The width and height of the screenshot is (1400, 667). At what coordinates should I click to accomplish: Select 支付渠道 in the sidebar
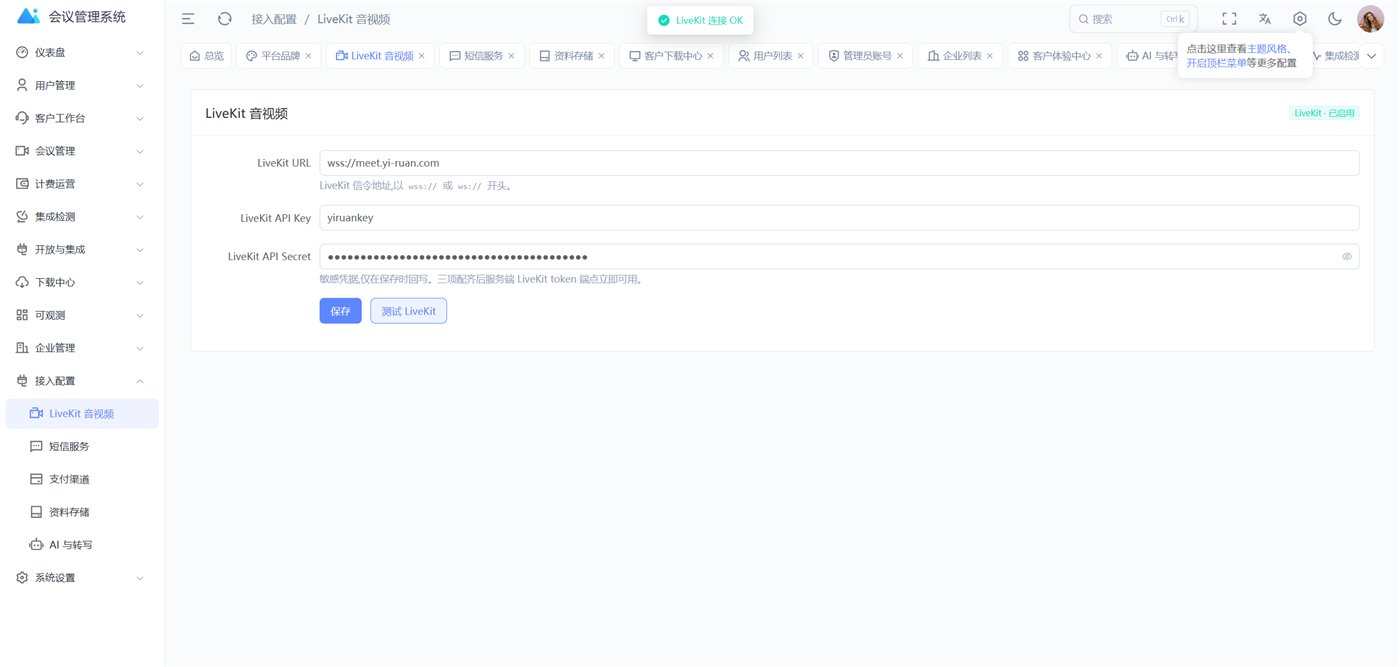pyautogui.click(x=82, y=479)
